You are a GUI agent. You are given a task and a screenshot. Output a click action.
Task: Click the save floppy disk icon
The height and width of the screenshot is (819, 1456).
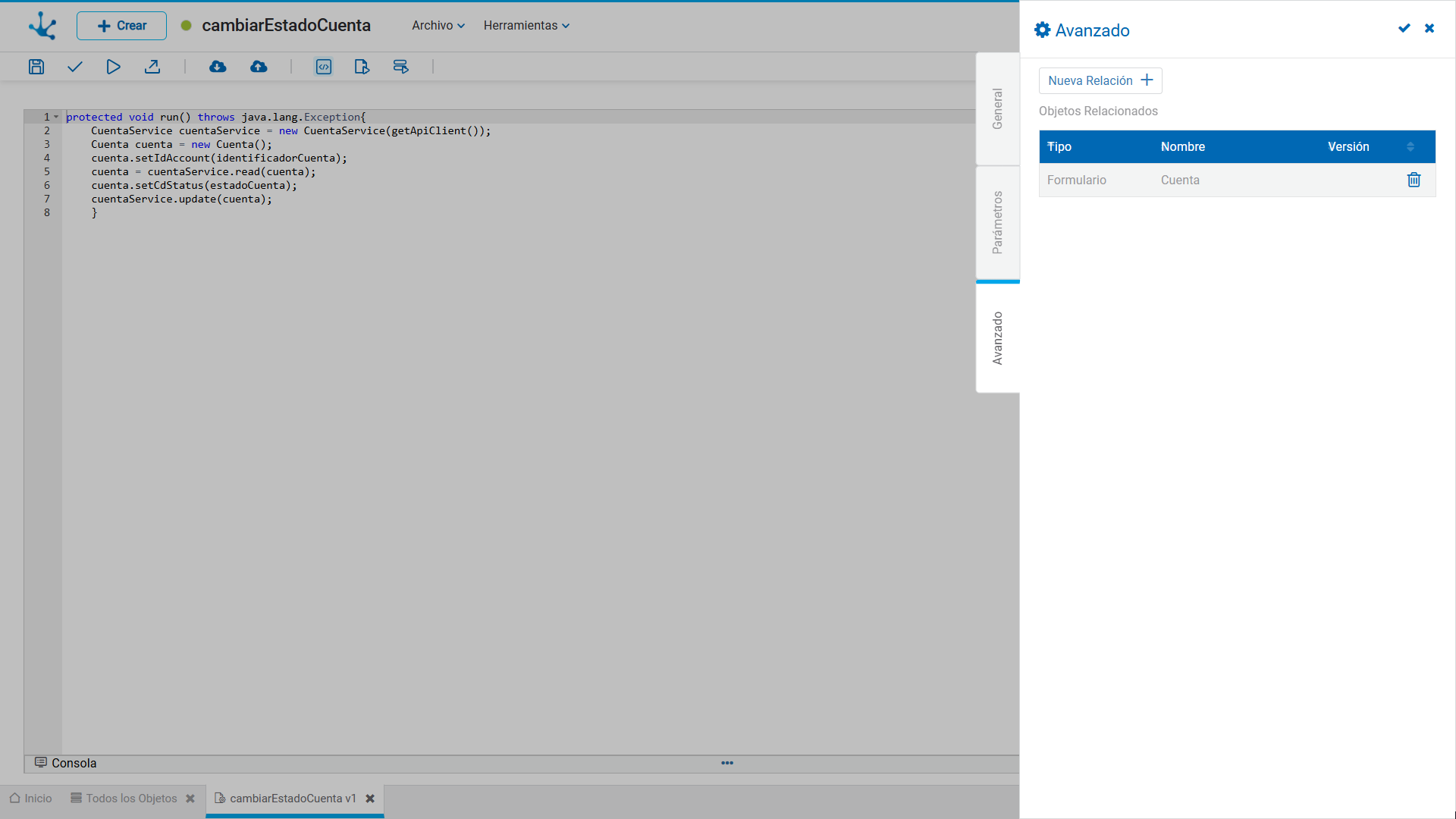(x=36, y=67)
